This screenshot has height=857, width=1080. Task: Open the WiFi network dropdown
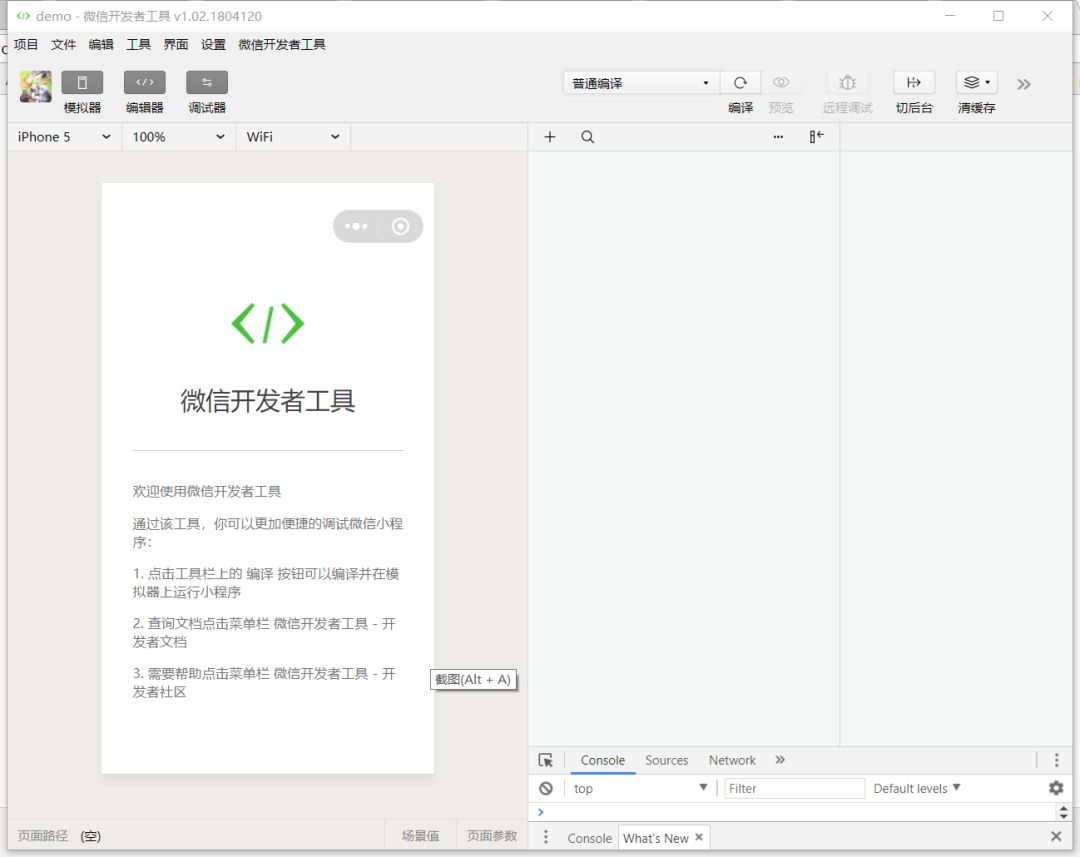click(x=293, y=137)
